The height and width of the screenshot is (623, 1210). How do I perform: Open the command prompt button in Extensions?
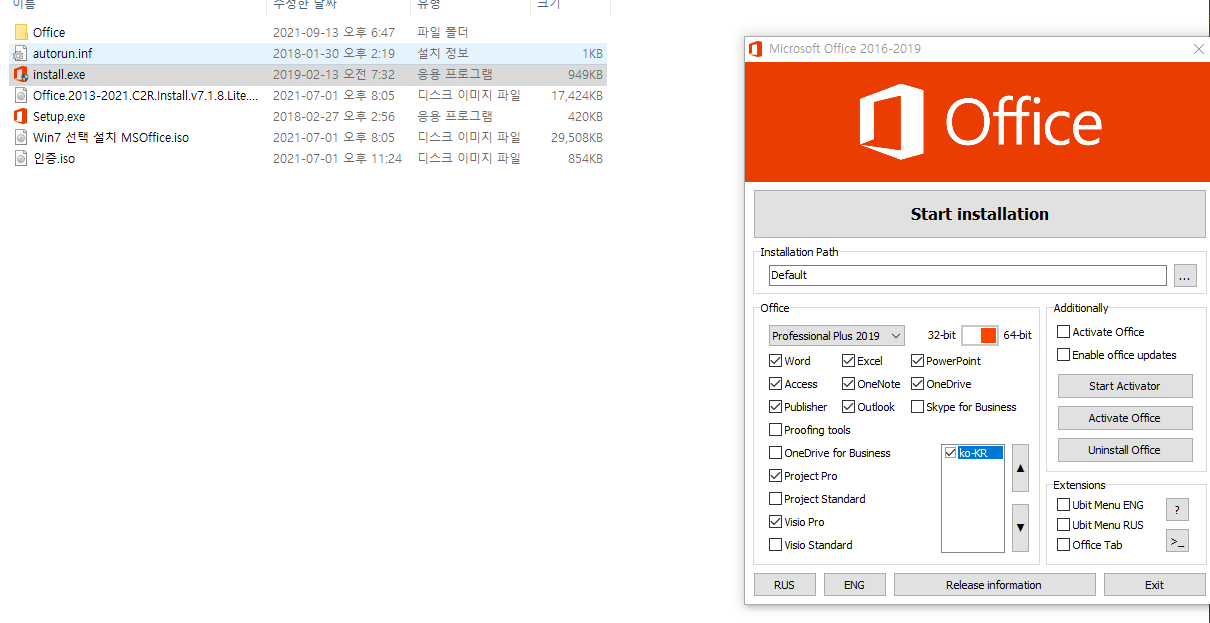point(1177,541)
